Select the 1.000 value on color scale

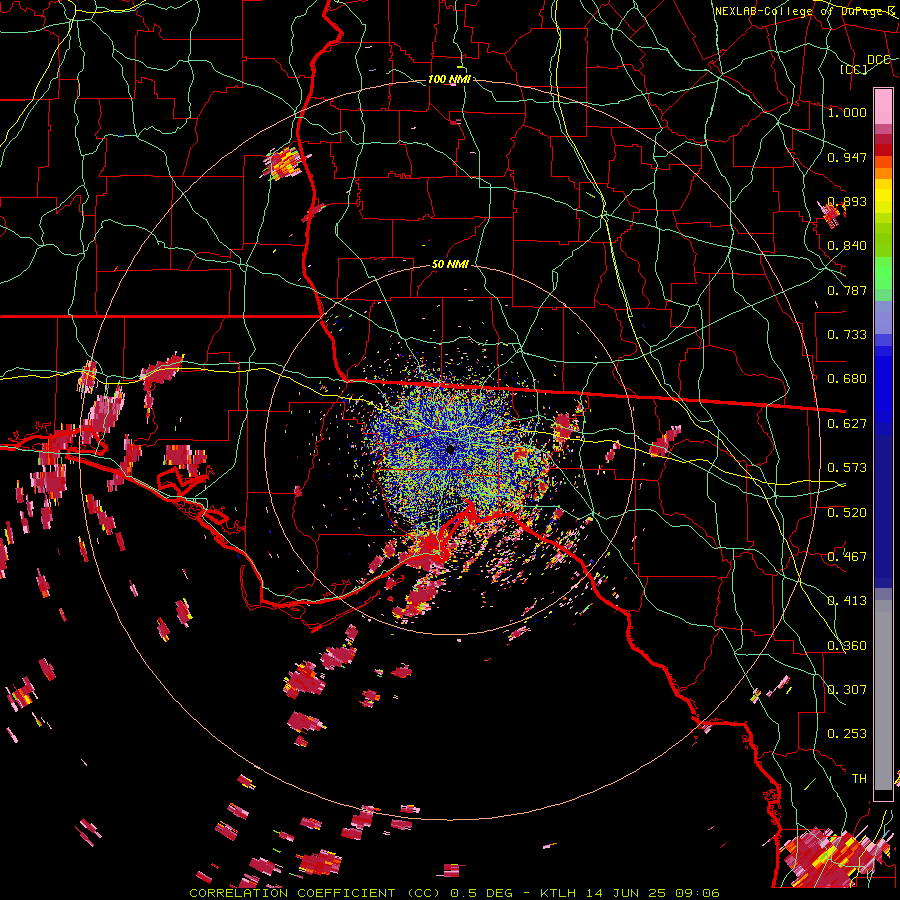click(847, 112)
